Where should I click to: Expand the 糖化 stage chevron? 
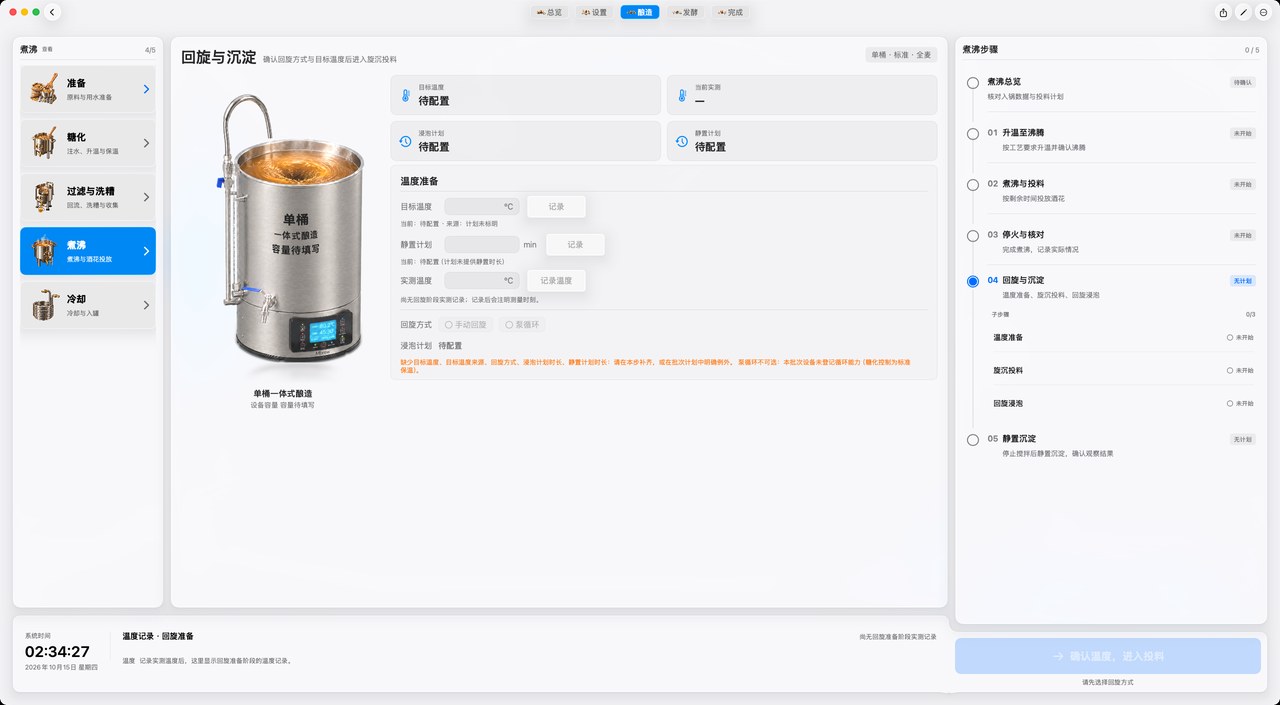(146, 143)
